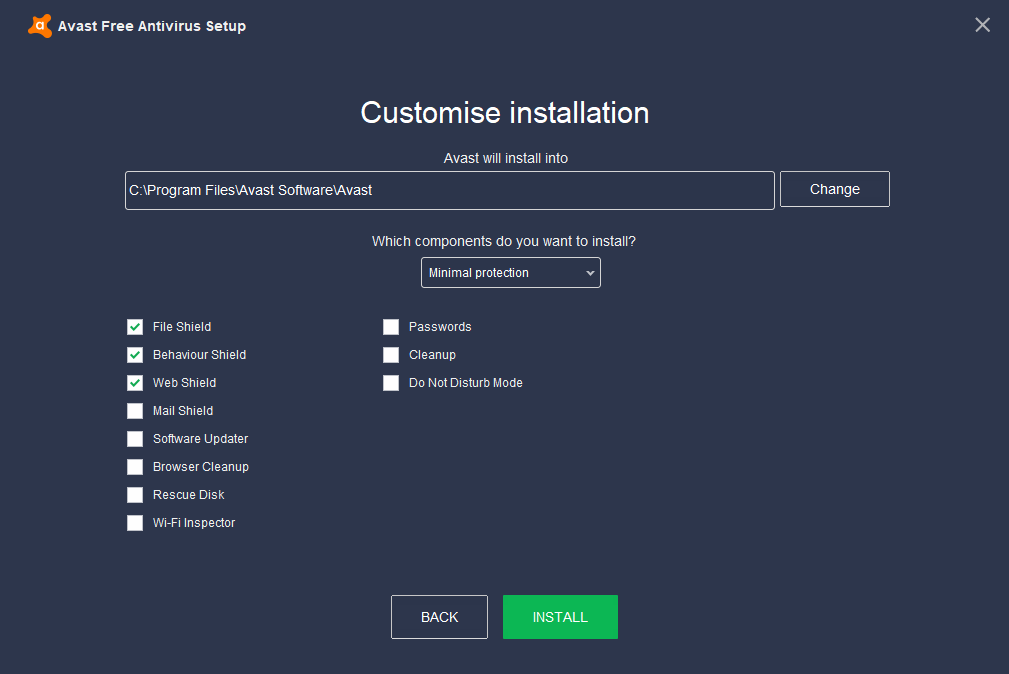Select the Rescue Disk checkbox
The image size is (1009, 674).
[135, 495]
